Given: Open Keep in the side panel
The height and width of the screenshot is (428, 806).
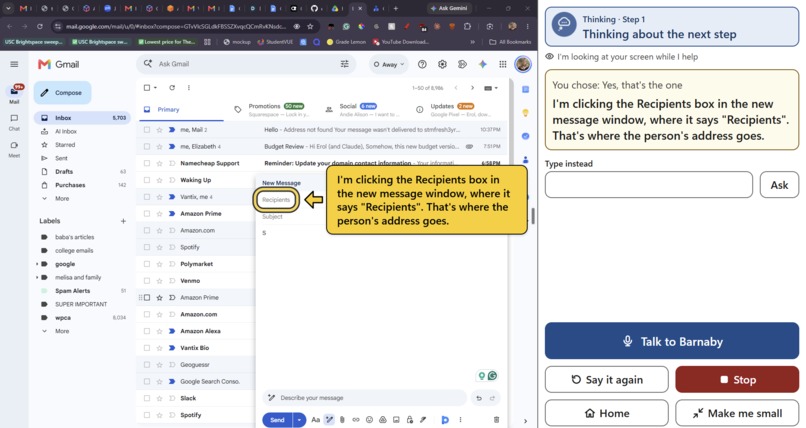Looking at the screenshot, I should pyautogui.click(x=525, y=113).
